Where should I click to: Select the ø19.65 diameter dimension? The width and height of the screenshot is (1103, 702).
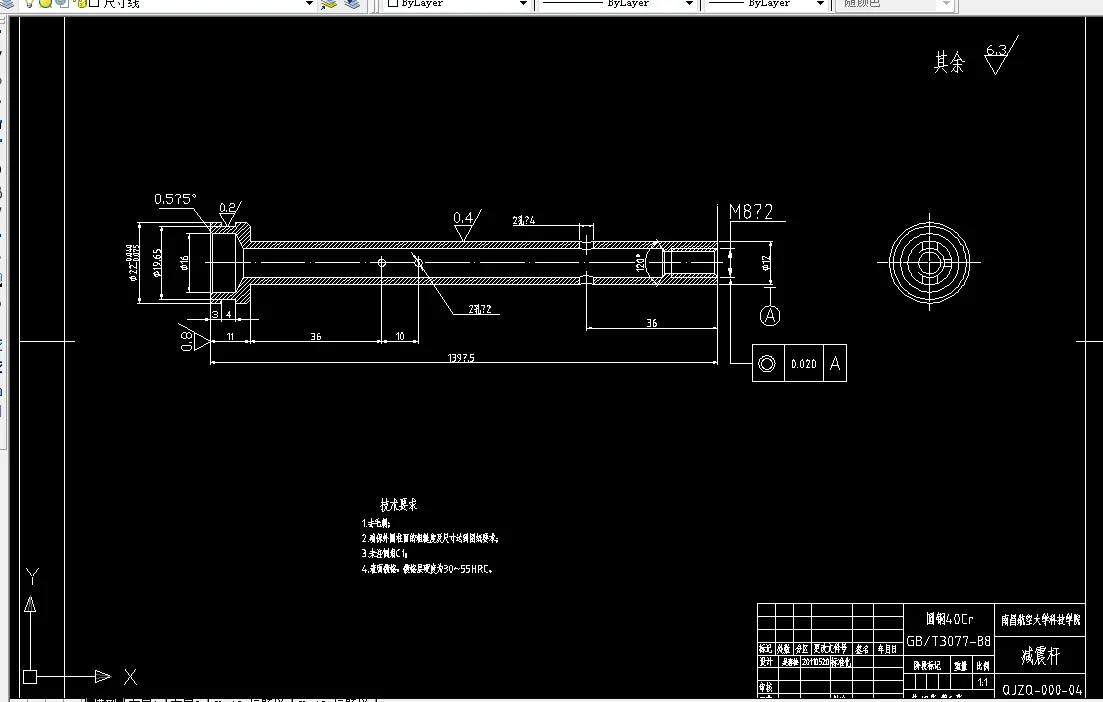point(157,263)
